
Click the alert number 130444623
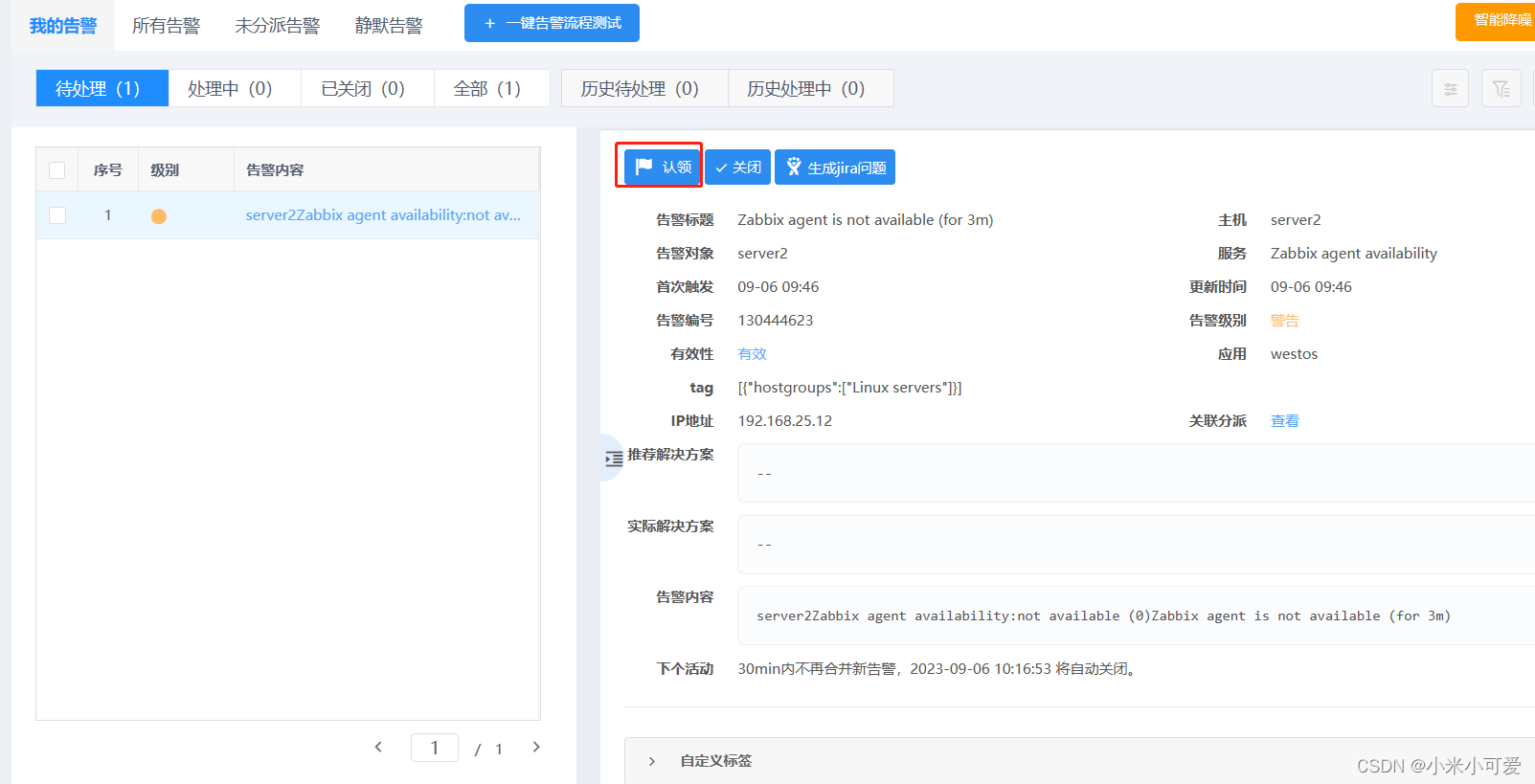tap(776, 321)
